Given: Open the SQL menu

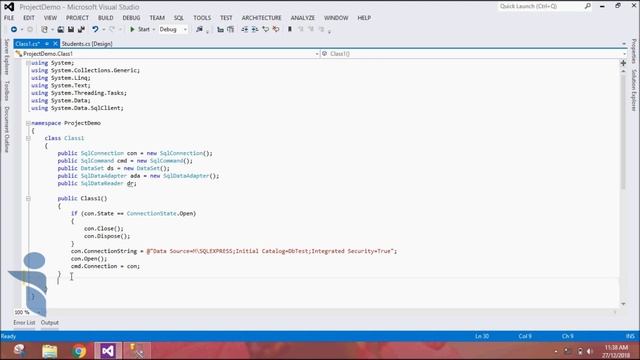Looking at the screenshot, I should click(179, 18).
